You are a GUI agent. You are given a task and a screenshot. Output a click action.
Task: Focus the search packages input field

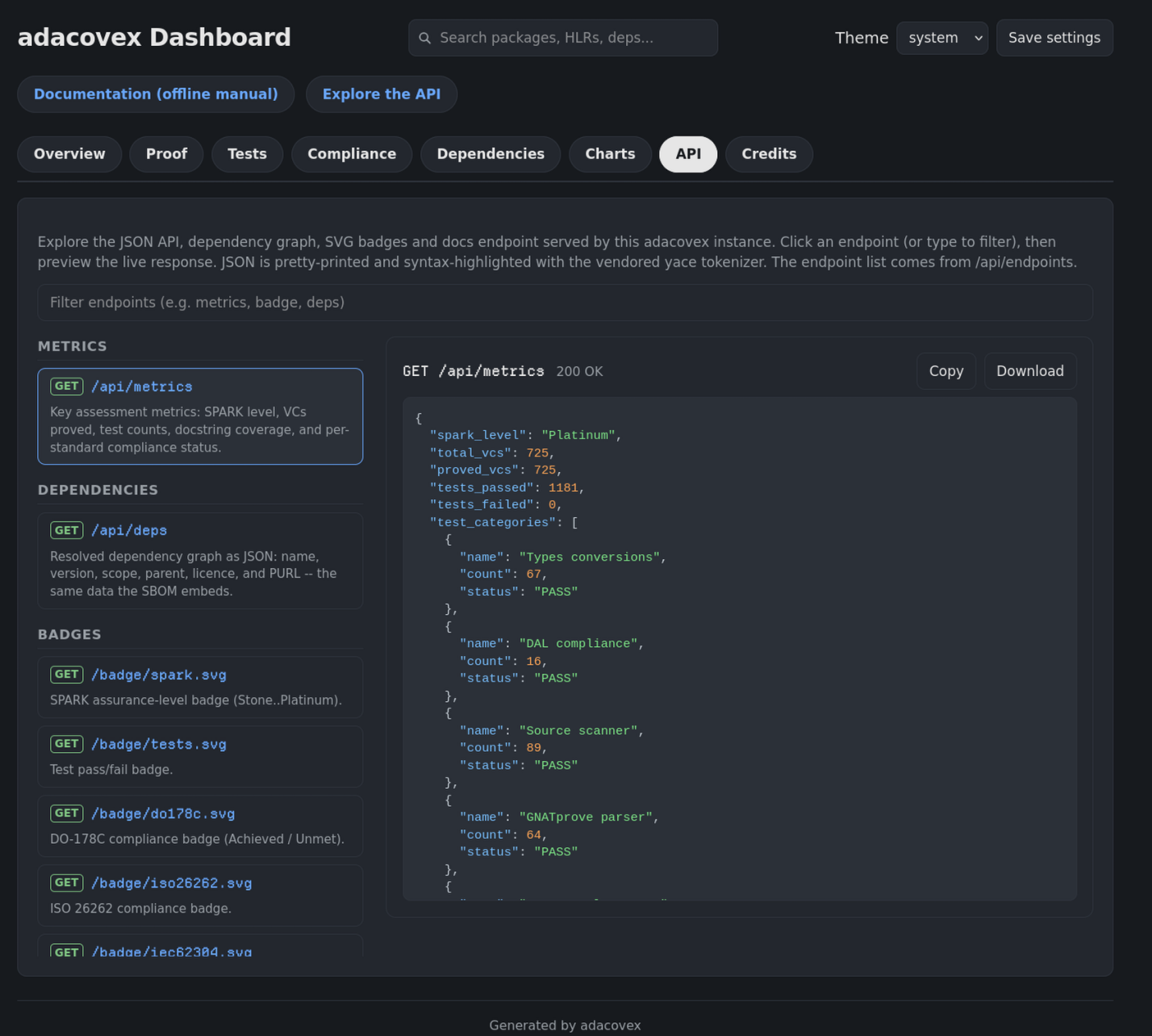563,38
